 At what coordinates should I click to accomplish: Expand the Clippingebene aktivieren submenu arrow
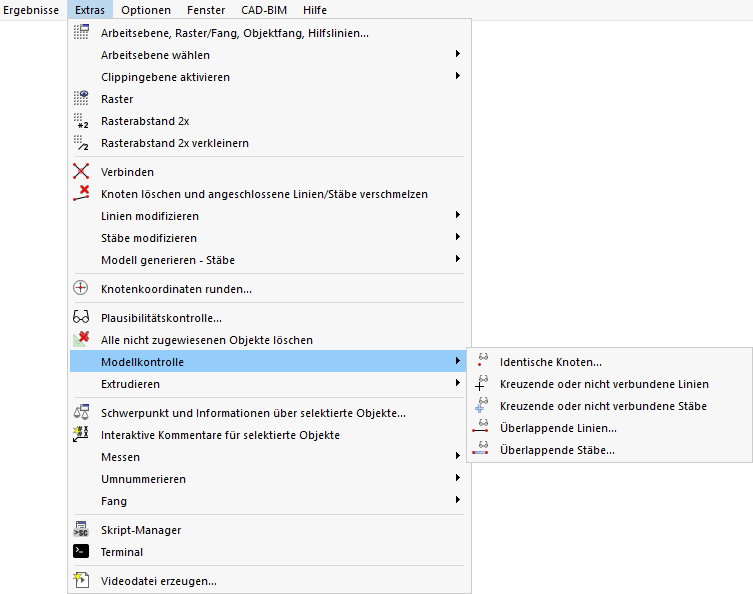coord(458,76)
